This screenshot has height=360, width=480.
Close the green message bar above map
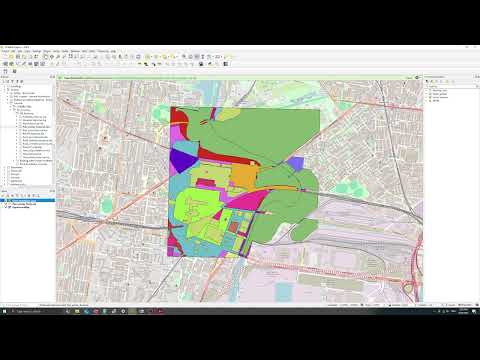[x=417, y=78]
